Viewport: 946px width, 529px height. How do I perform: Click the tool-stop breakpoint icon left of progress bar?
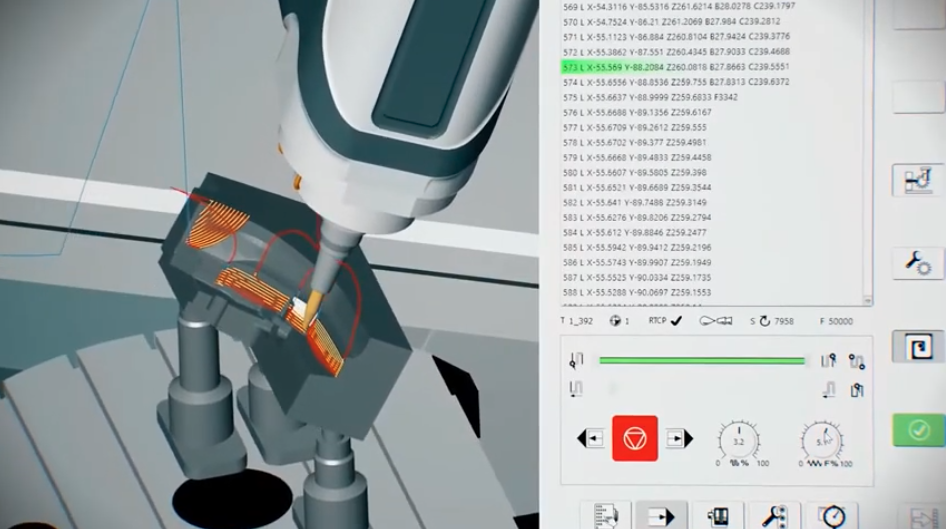[x=576, y=361]
